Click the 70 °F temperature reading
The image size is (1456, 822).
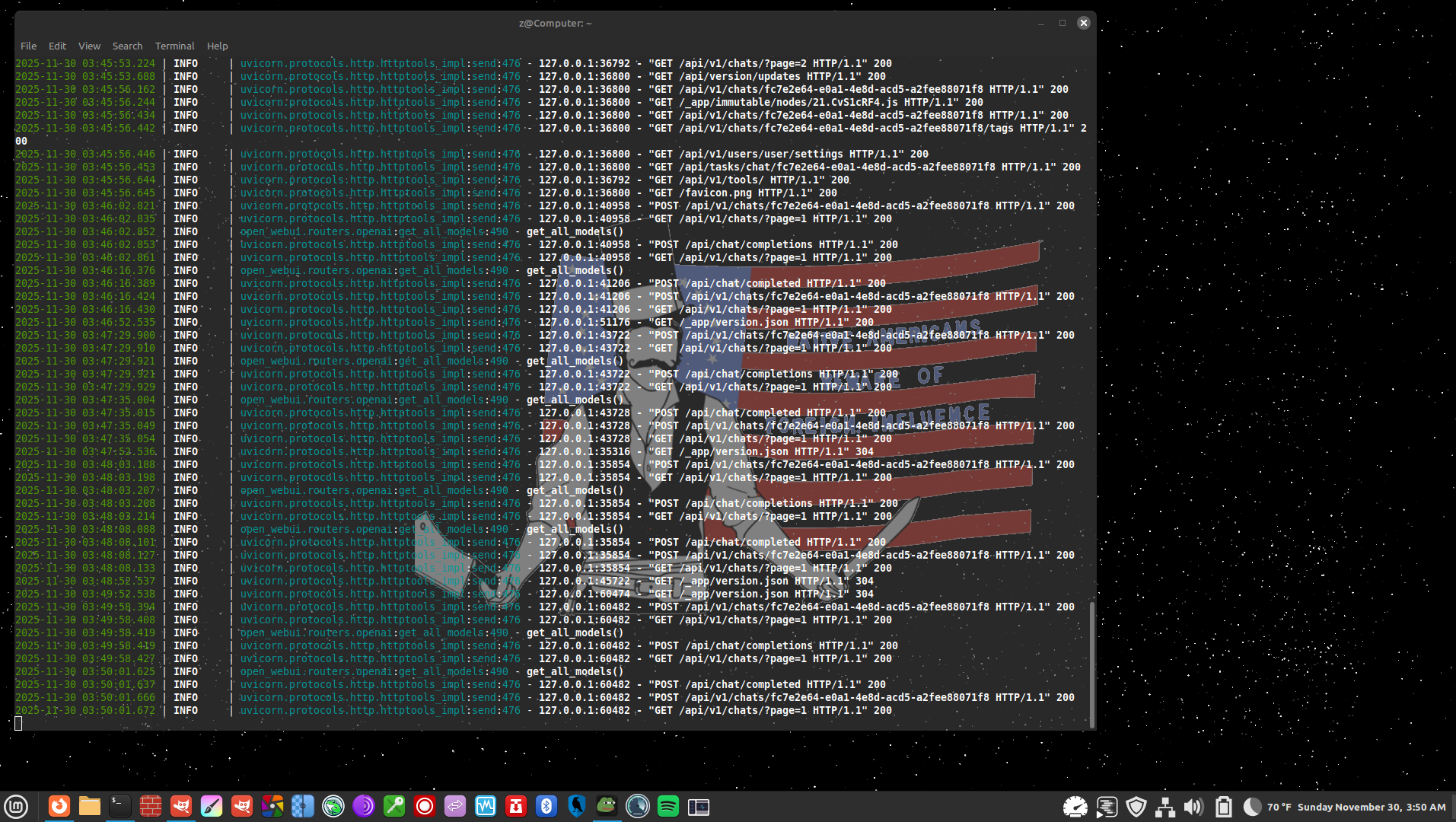[1279, 807]
